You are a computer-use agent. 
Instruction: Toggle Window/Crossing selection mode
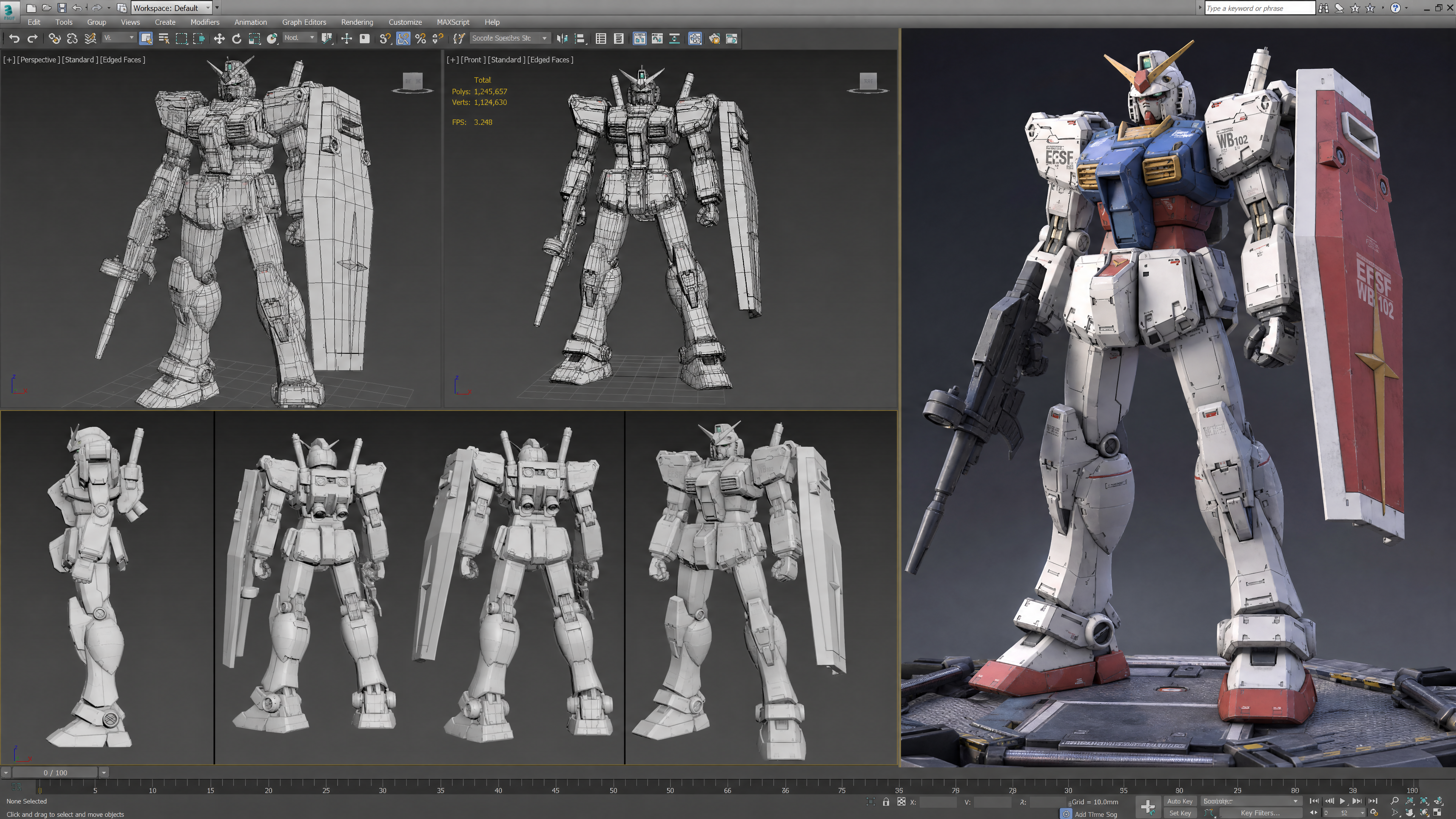(199, 38)
